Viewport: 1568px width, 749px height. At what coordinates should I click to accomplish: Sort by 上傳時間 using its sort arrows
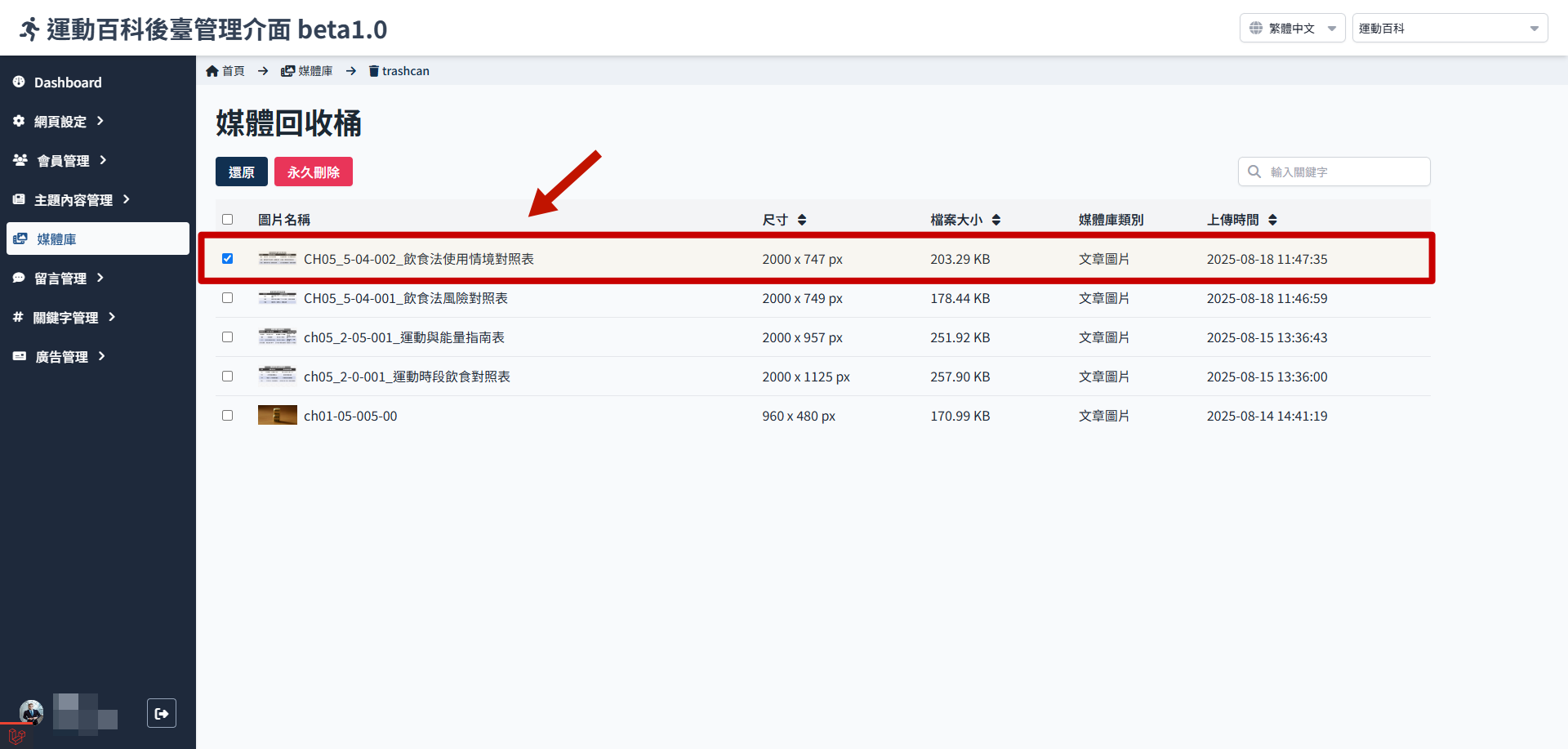[1272, 220]
